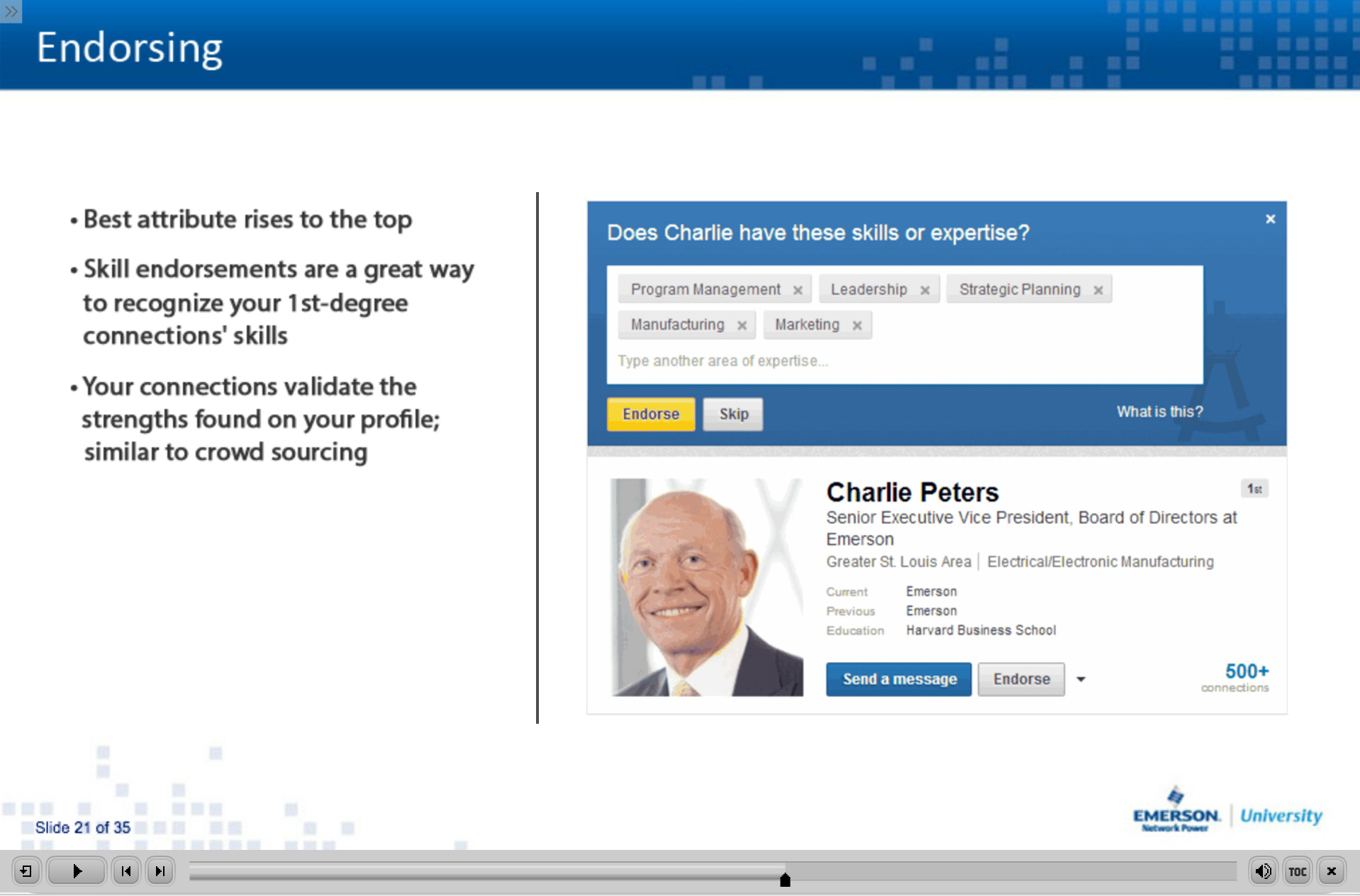Remove the Strategic Planning skill tag

pos(1098,290)
